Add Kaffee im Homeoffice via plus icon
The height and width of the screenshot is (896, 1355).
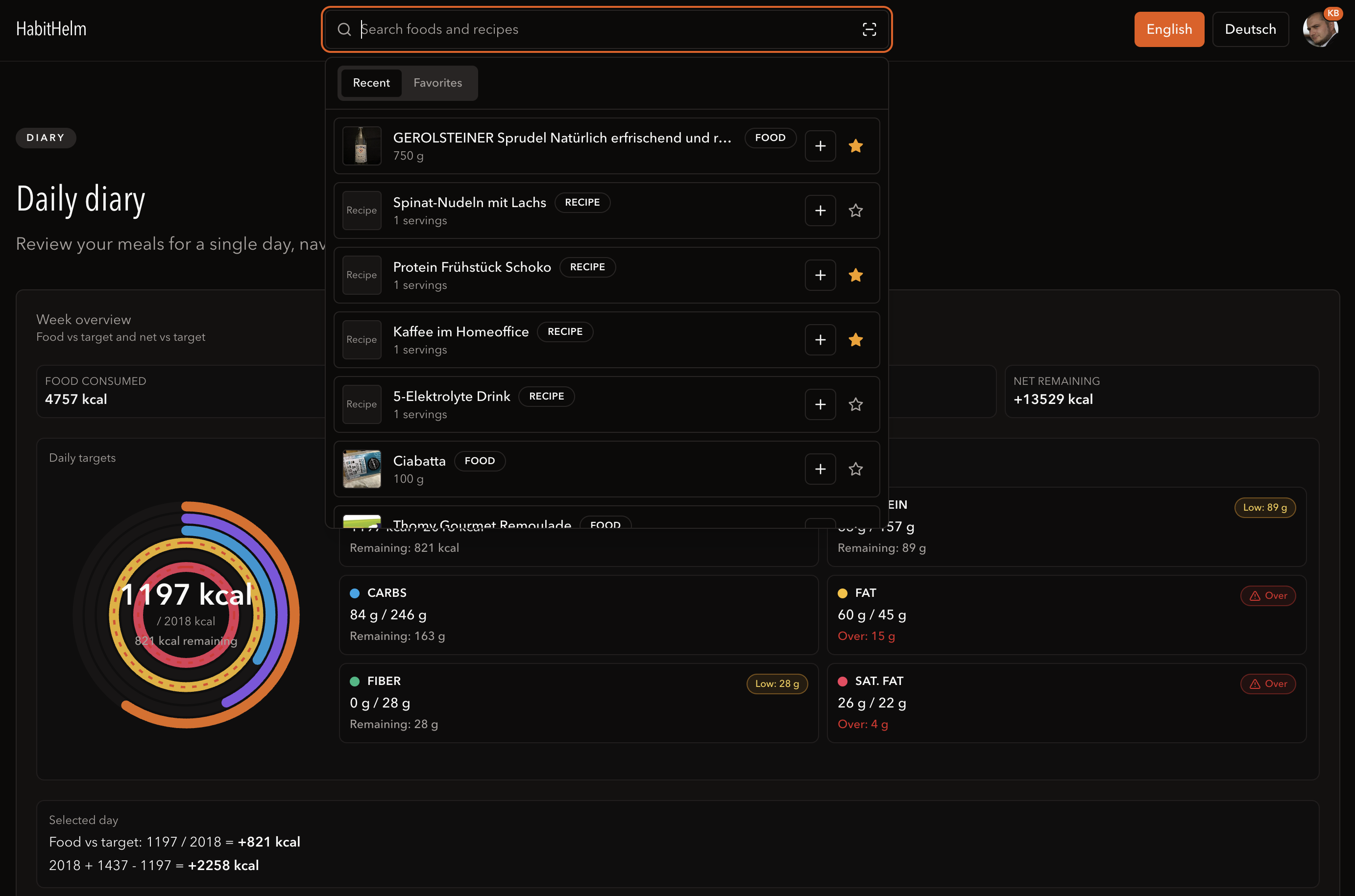820,339
